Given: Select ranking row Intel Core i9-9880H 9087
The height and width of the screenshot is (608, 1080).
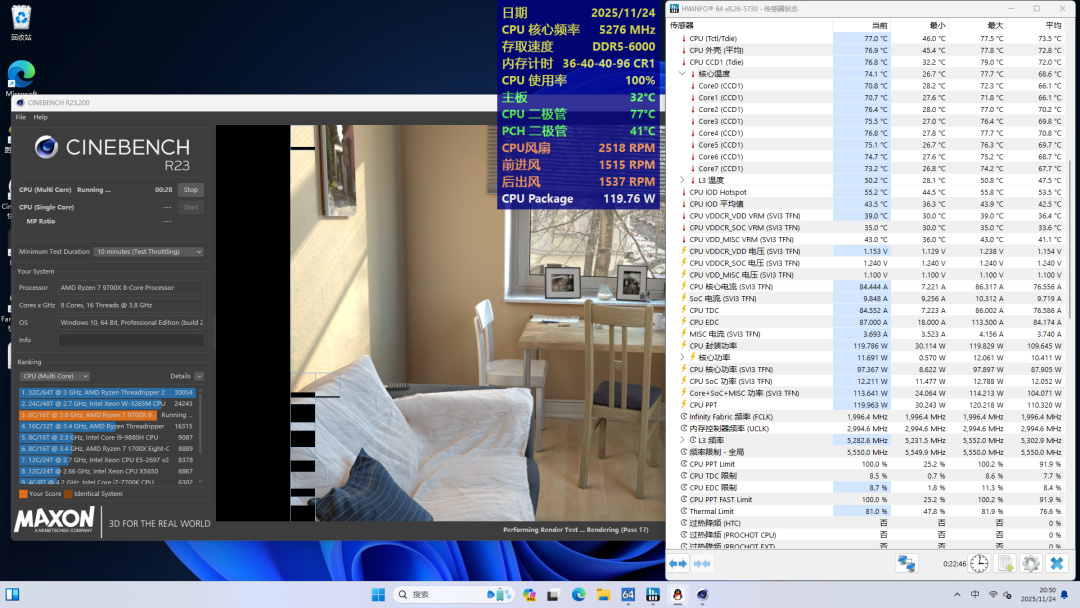Looking at the screenshot, I should [x=107, y=437].
